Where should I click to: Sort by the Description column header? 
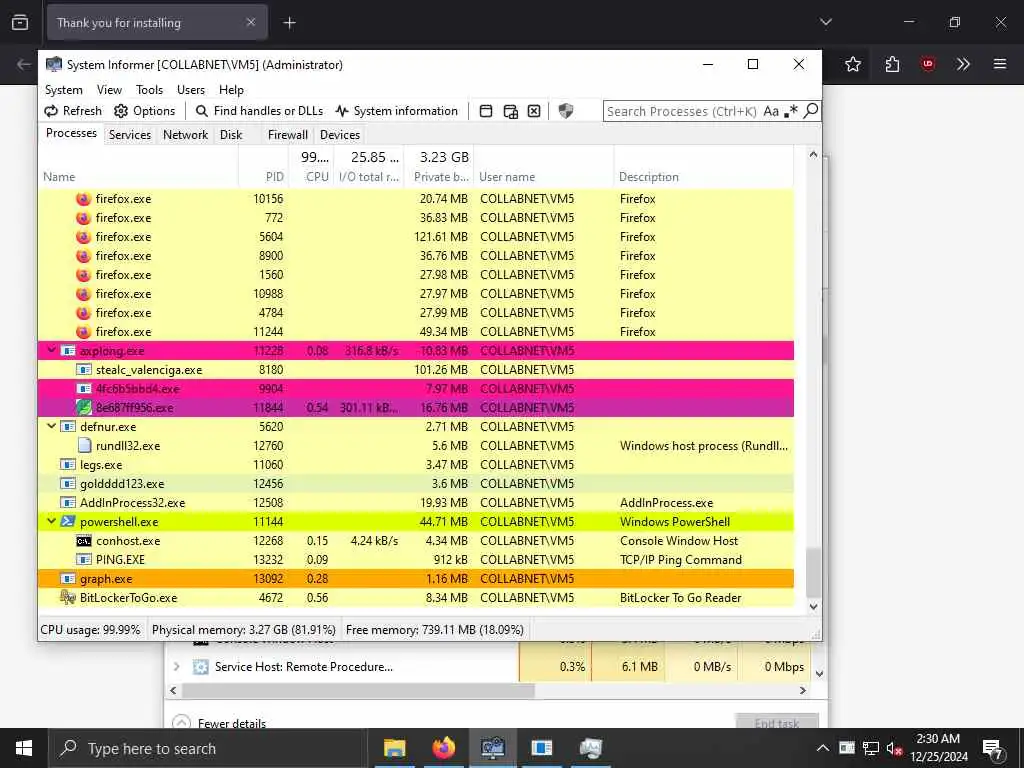[x=703, y=176]
